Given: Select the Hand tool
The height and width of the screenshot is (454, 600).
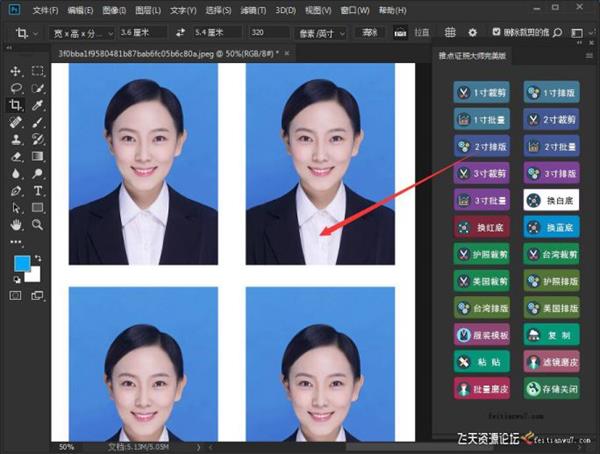Looking at the screenshot, I should 15,224.
